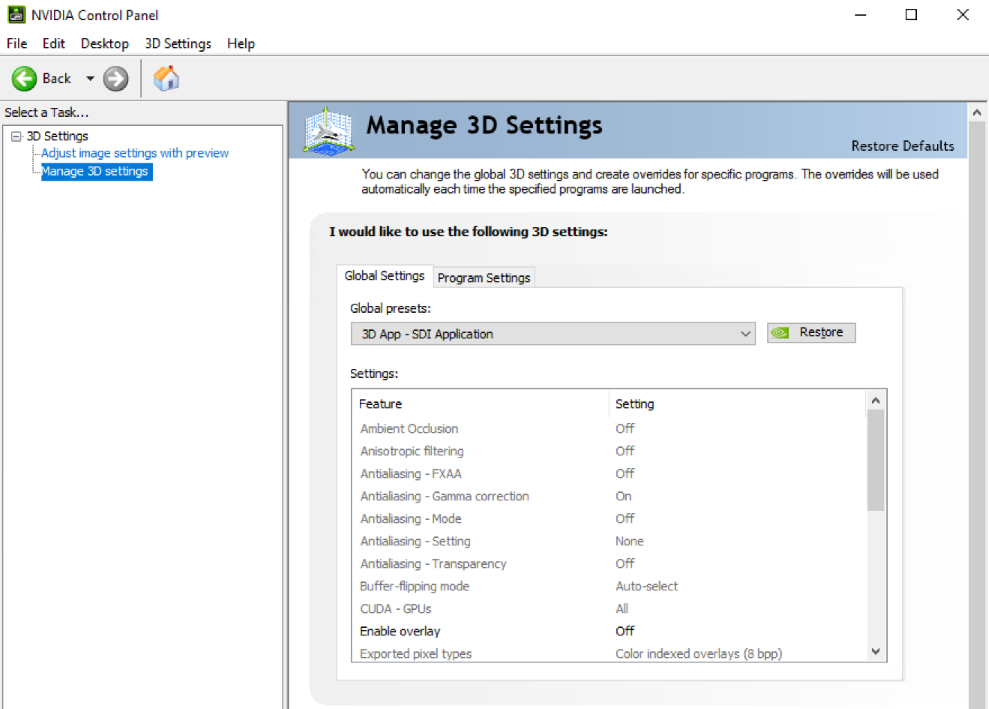Click the main page scroll up arrow
Viewport: 989px width, 709px height.
[977, 112]
